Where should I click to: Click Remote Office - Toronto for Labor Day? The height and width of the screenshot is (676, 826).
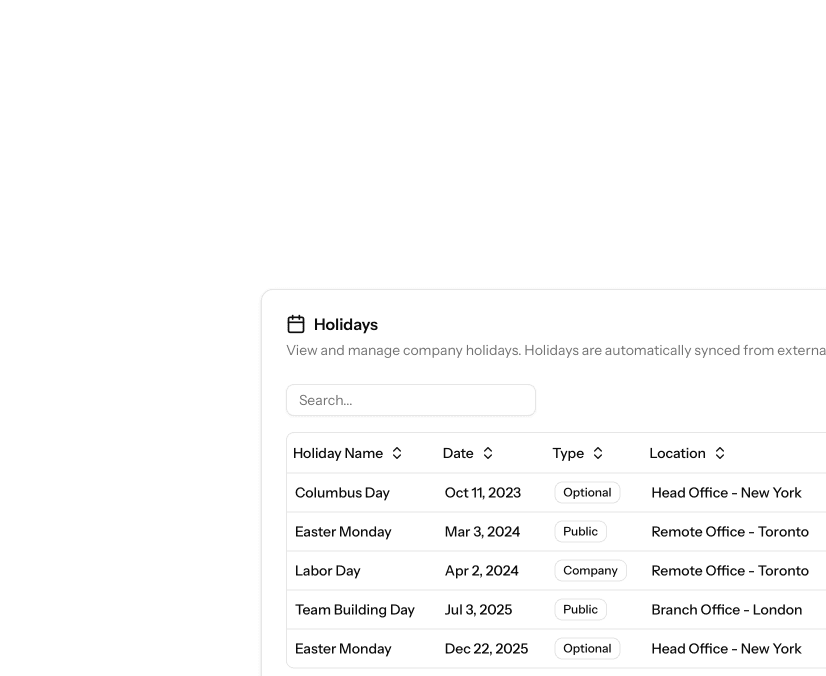730,571
